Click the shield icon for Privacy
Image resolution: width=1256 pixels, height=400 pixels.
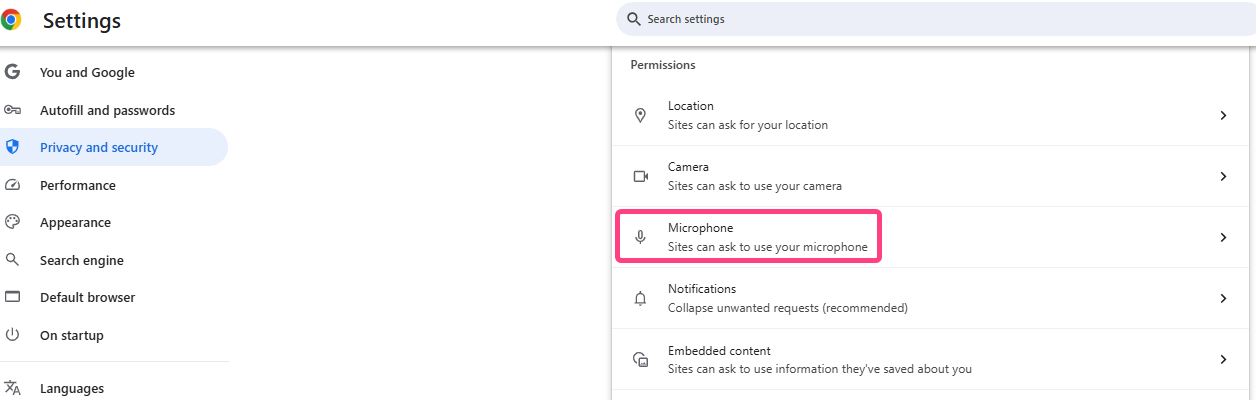pyautogui.click(x=13, y=147)
